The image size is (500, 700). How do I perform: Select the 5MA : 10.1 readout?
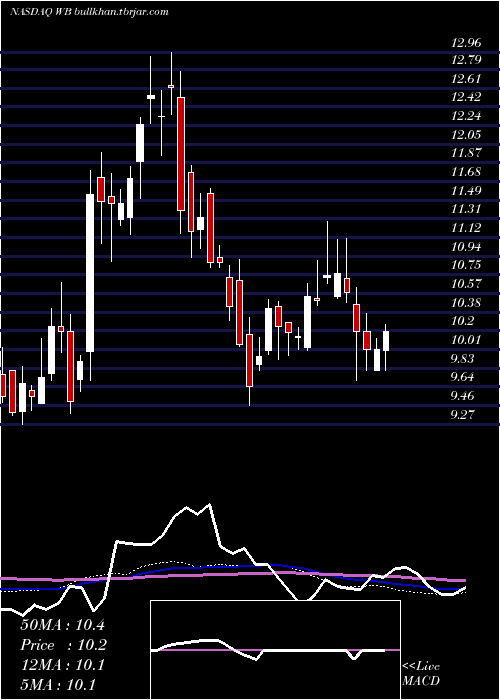click(58, 685)
